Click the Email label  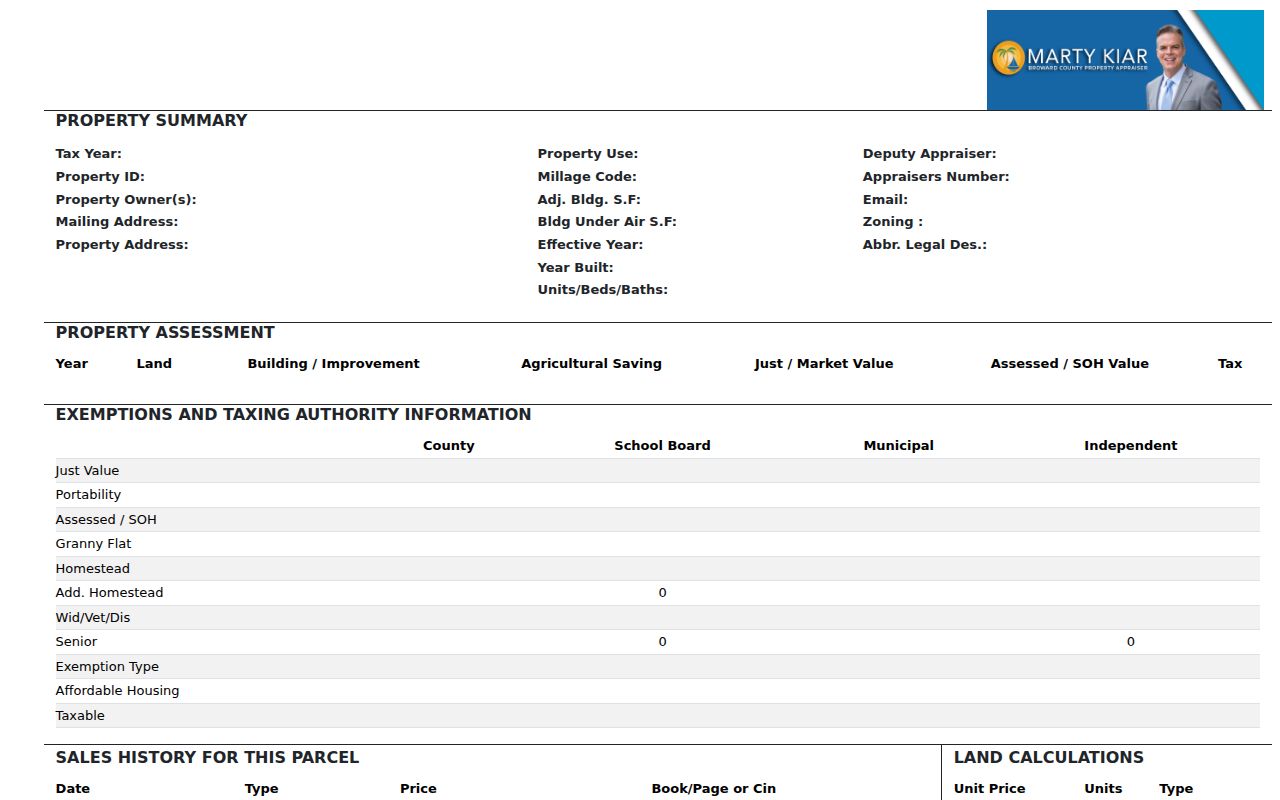886,200
